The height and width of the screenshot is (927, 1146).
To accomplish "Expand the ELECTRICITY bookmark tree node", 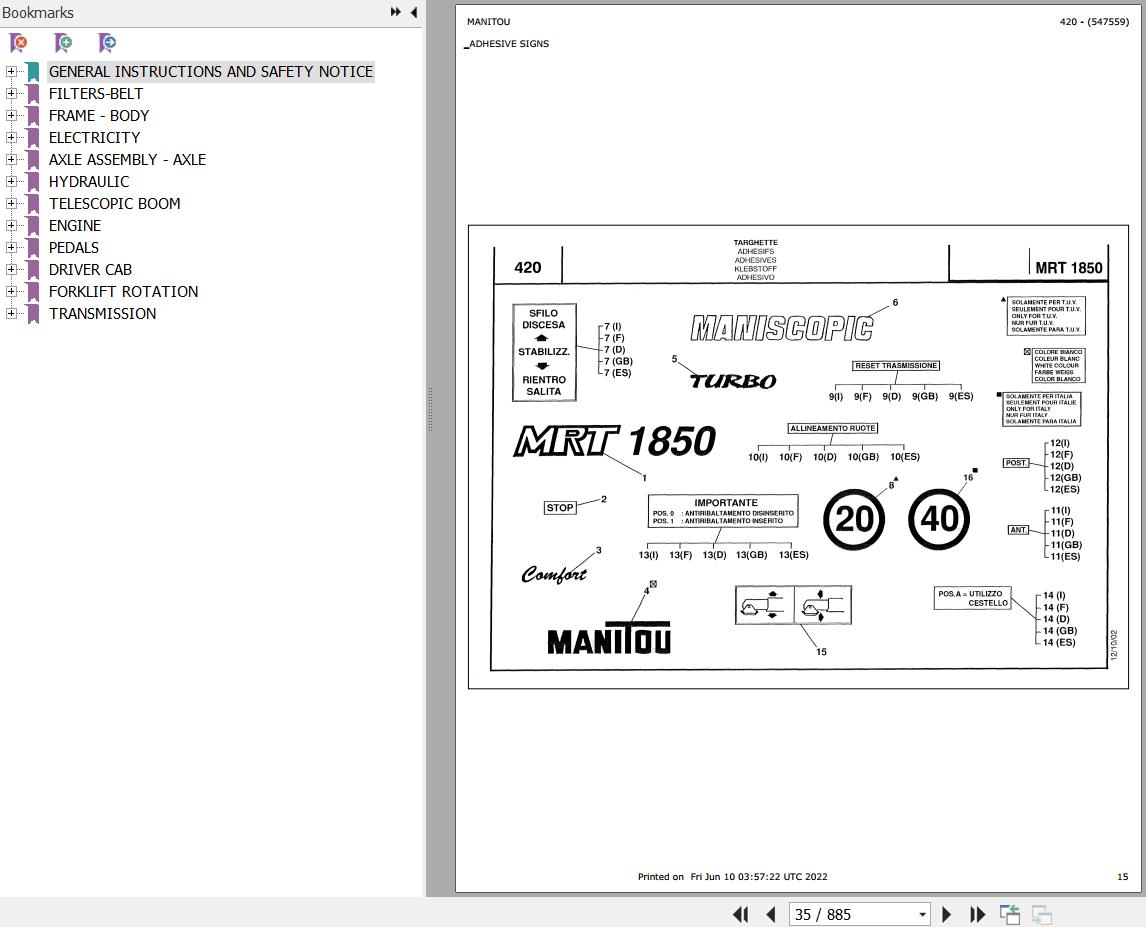I will pyautogui.click(x=10, y=137).
